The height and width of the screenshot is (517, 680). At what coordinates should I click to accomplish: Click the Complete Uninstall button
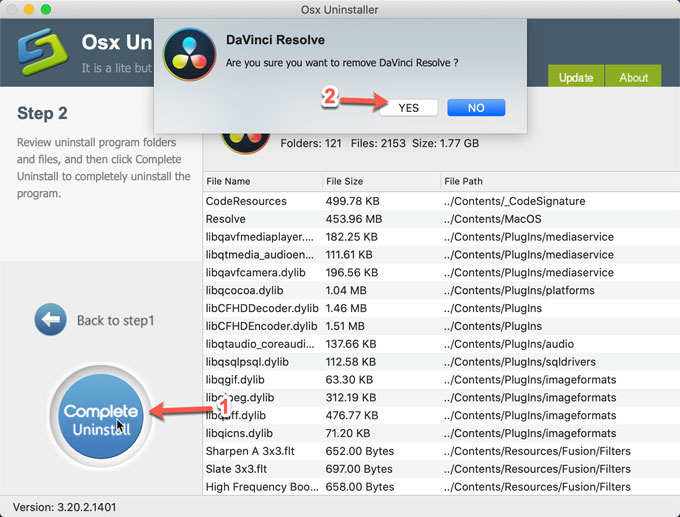(x=101, y=416)
